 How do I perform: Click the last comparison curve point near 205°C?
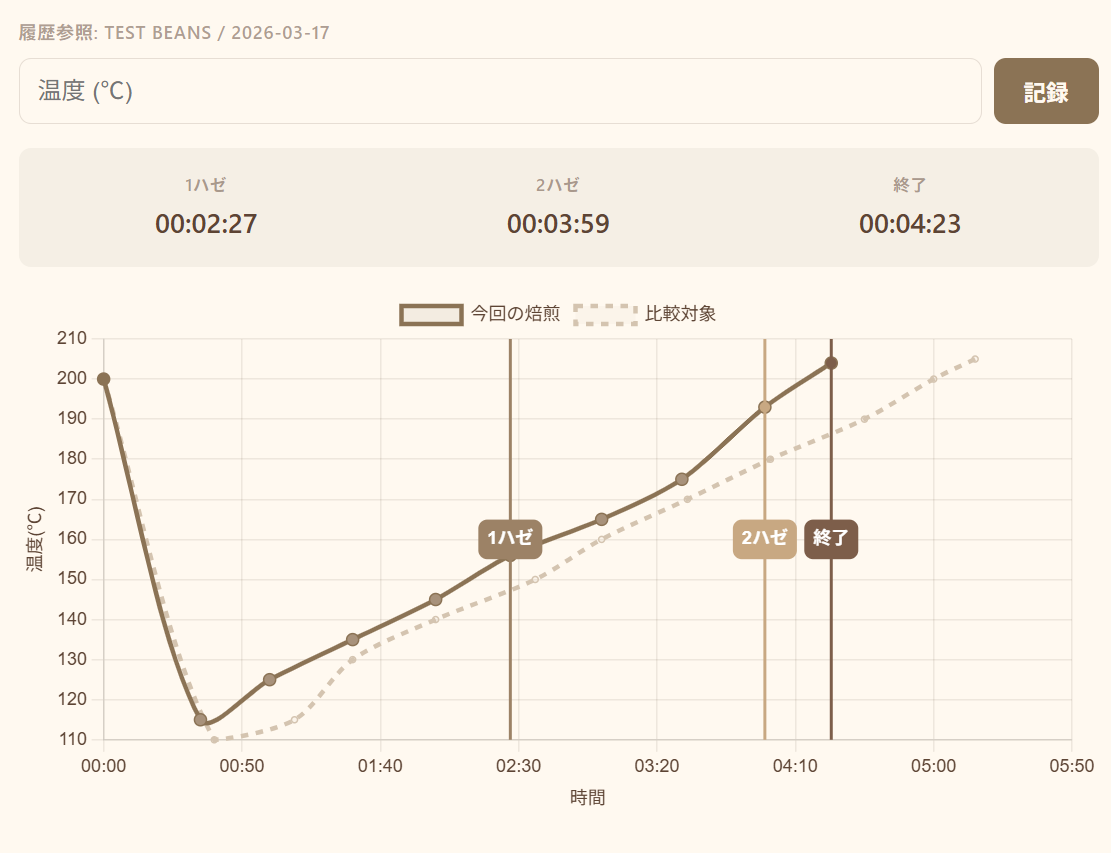tap(976, 359)
